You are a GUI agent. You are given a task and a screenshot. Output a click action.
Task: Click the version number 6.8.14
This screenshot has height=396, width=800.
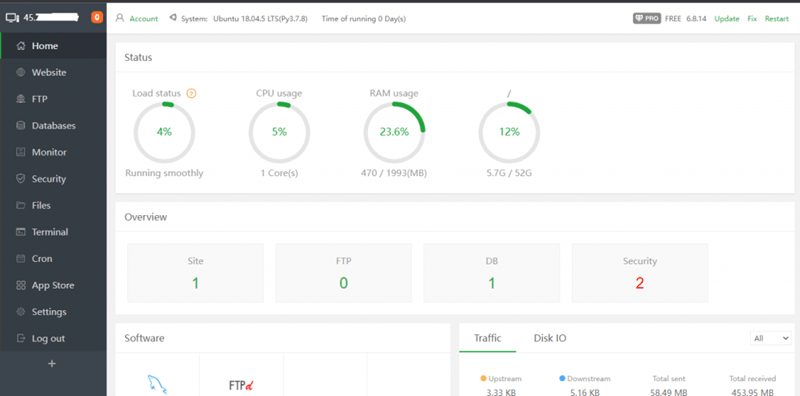pos(696,18)
